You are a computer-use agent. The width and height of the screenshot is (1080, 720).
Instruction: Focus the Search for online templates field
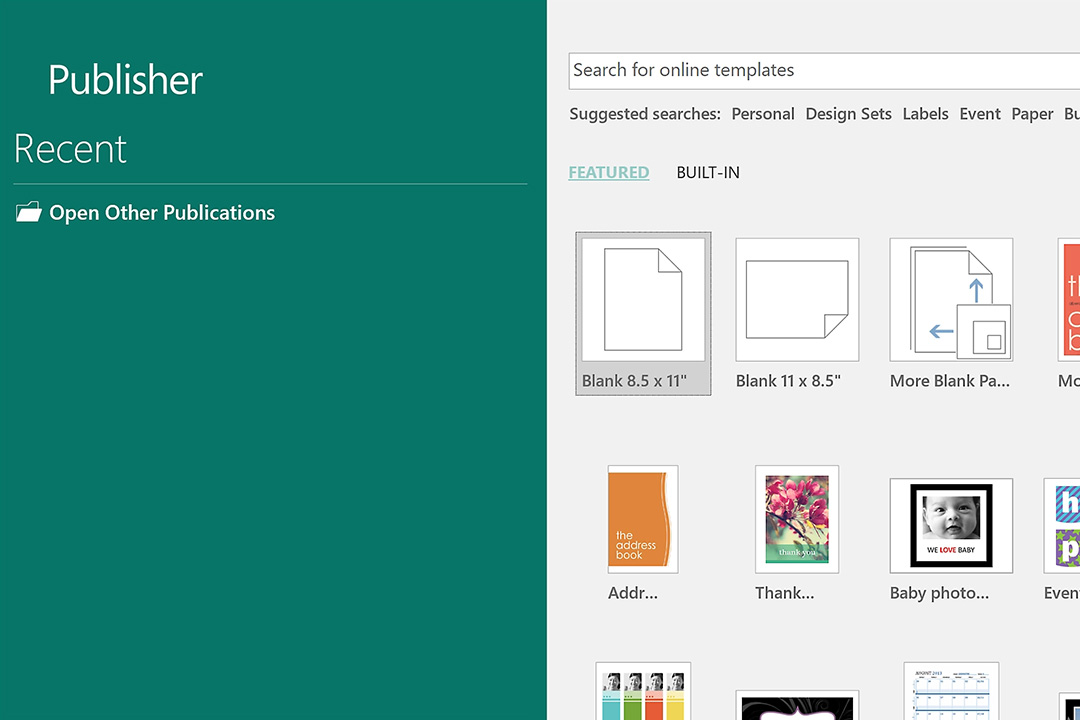click(820, 70)
